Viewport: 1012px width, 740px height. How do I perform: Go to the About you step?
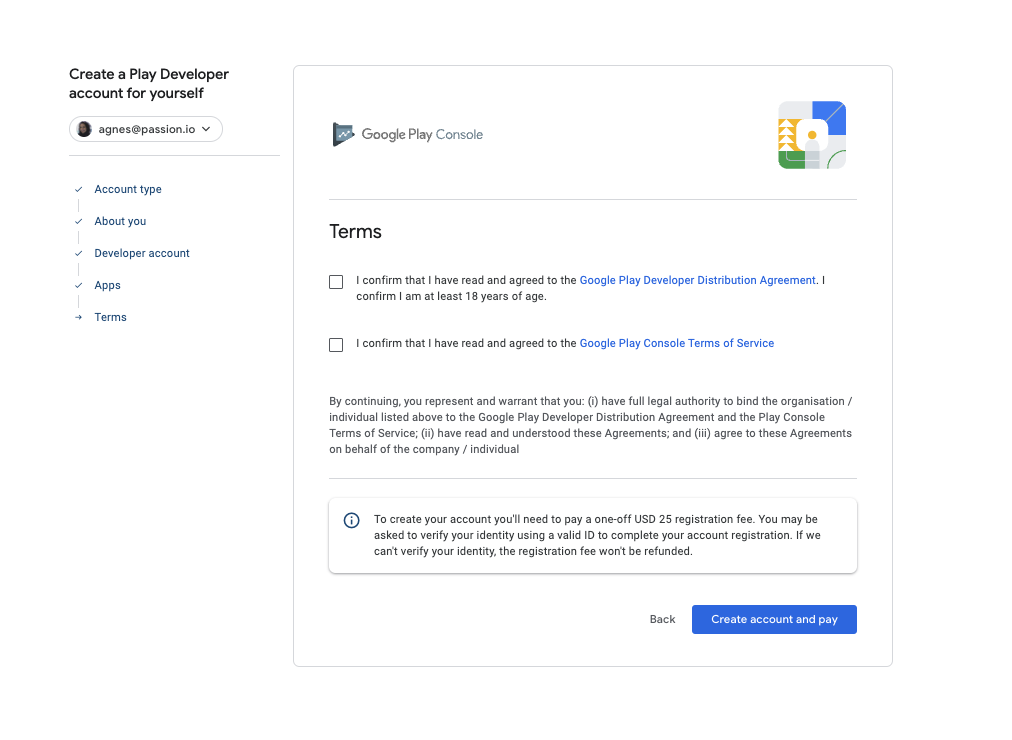tap(120, 221)
